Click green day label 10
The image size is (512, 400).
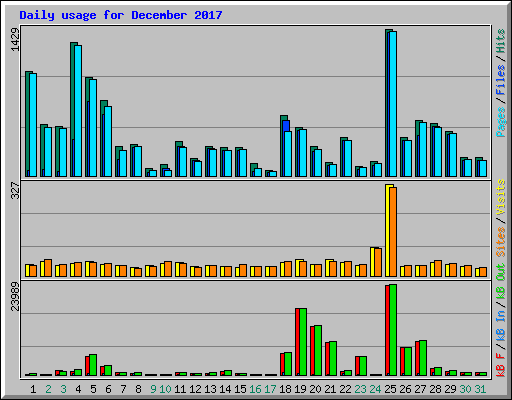(165, 389)
